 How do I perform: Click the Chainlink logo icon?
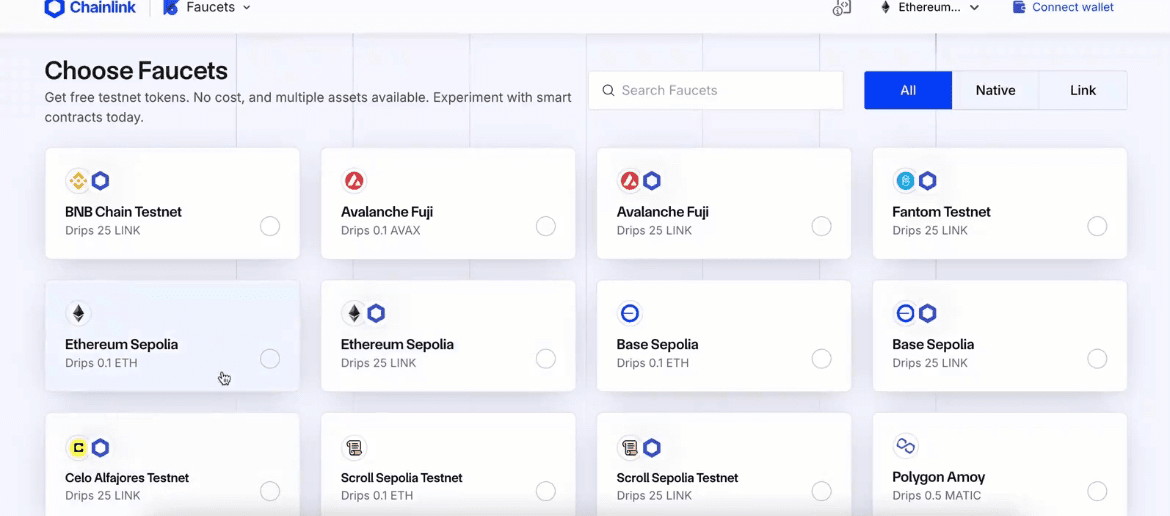[x=54, y=8]
